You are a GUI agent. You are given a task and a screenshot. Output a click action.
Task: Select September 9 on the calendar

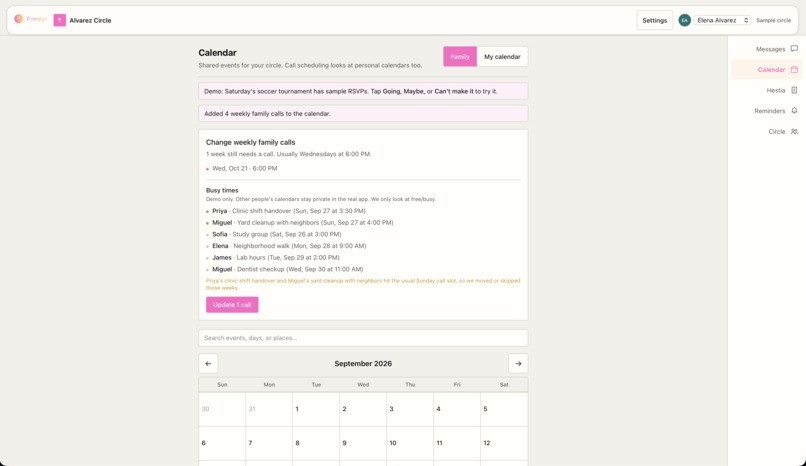click(363, 443)
